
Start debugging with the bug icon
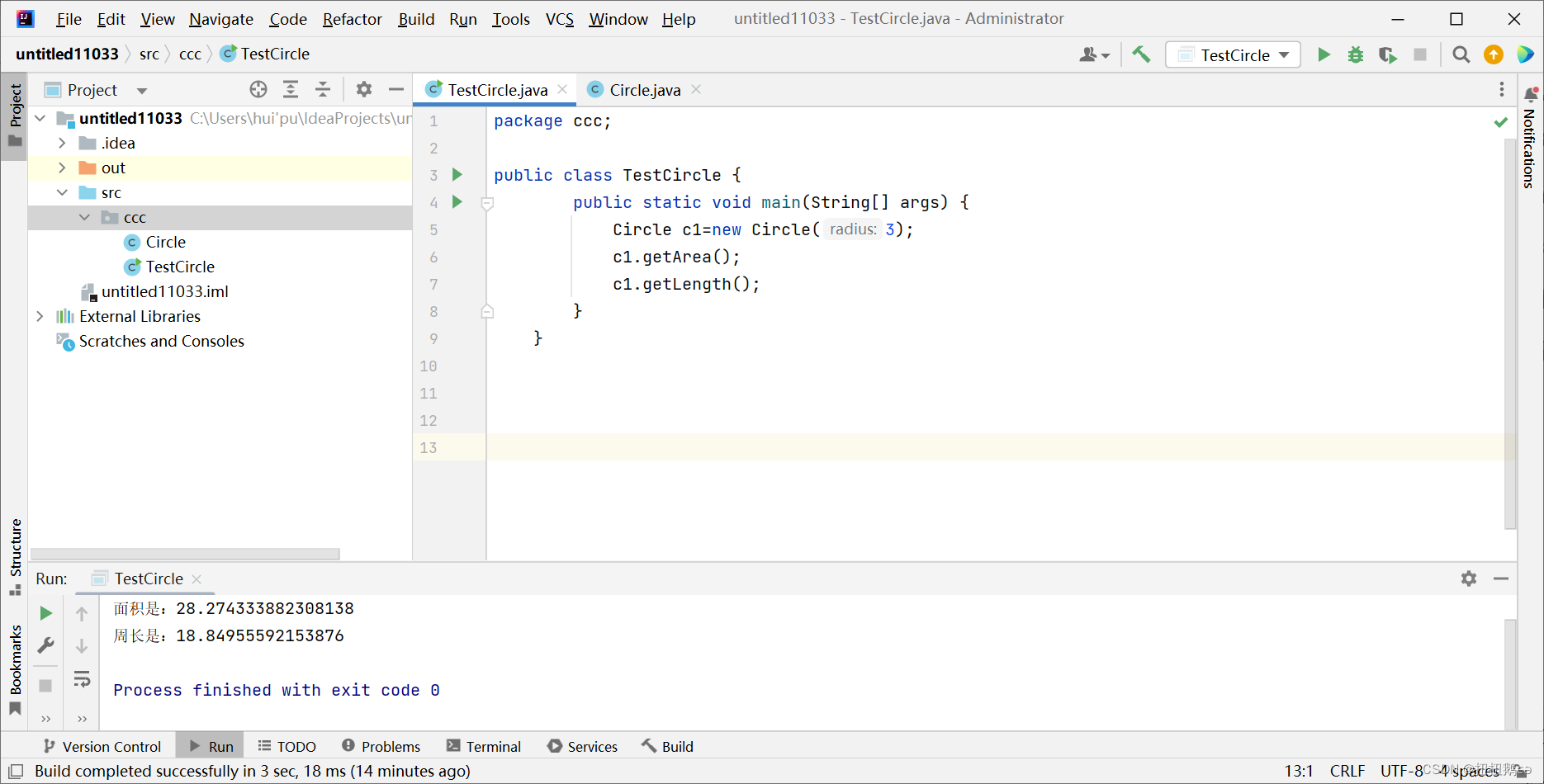pyautogui.click(x=1356, y=54)
